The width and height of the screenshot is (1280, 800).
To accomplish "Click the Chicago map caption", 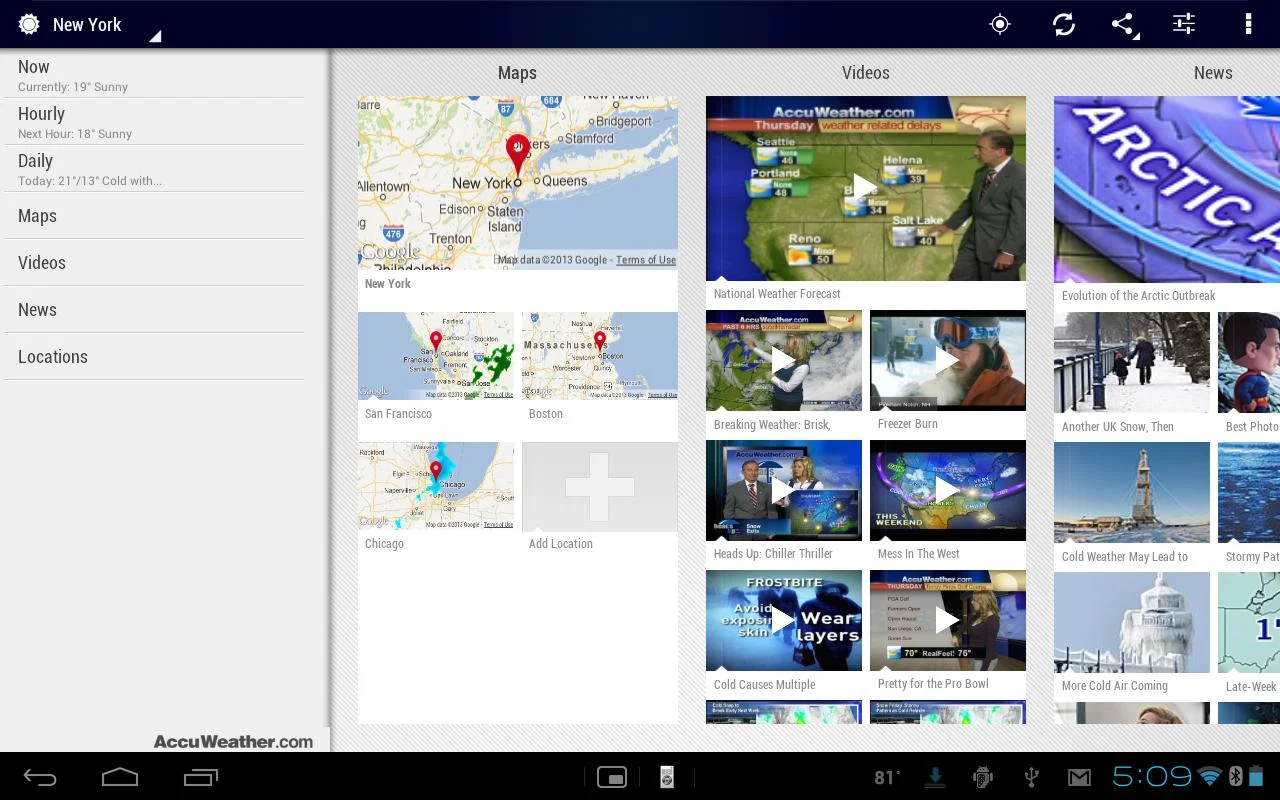I will 384,544.
